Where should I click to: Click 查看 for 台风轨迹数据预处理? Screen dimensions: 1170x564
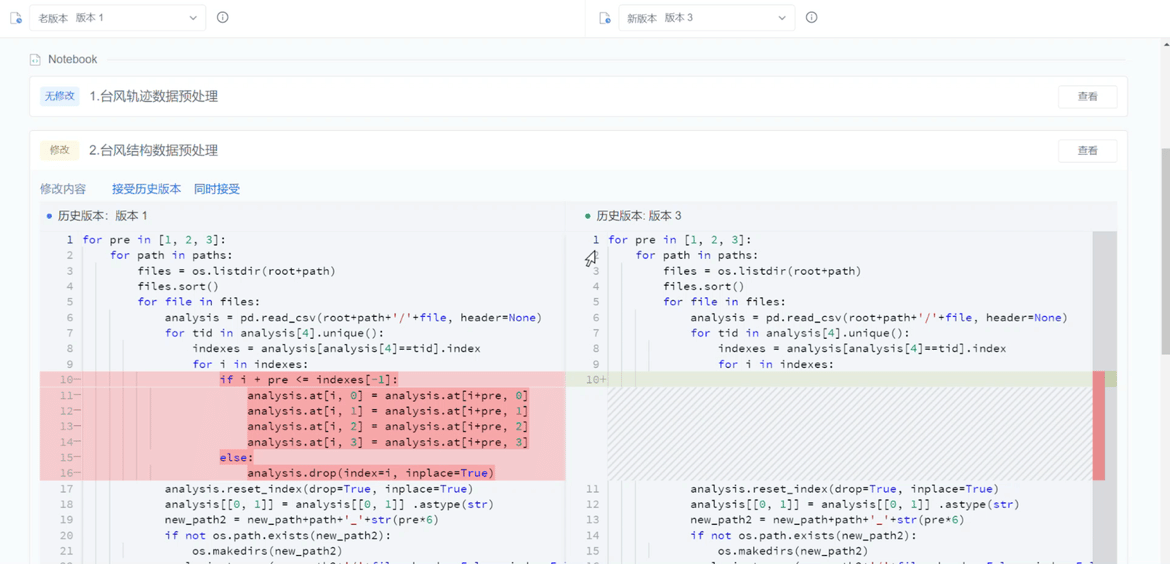coord(1087,96)
